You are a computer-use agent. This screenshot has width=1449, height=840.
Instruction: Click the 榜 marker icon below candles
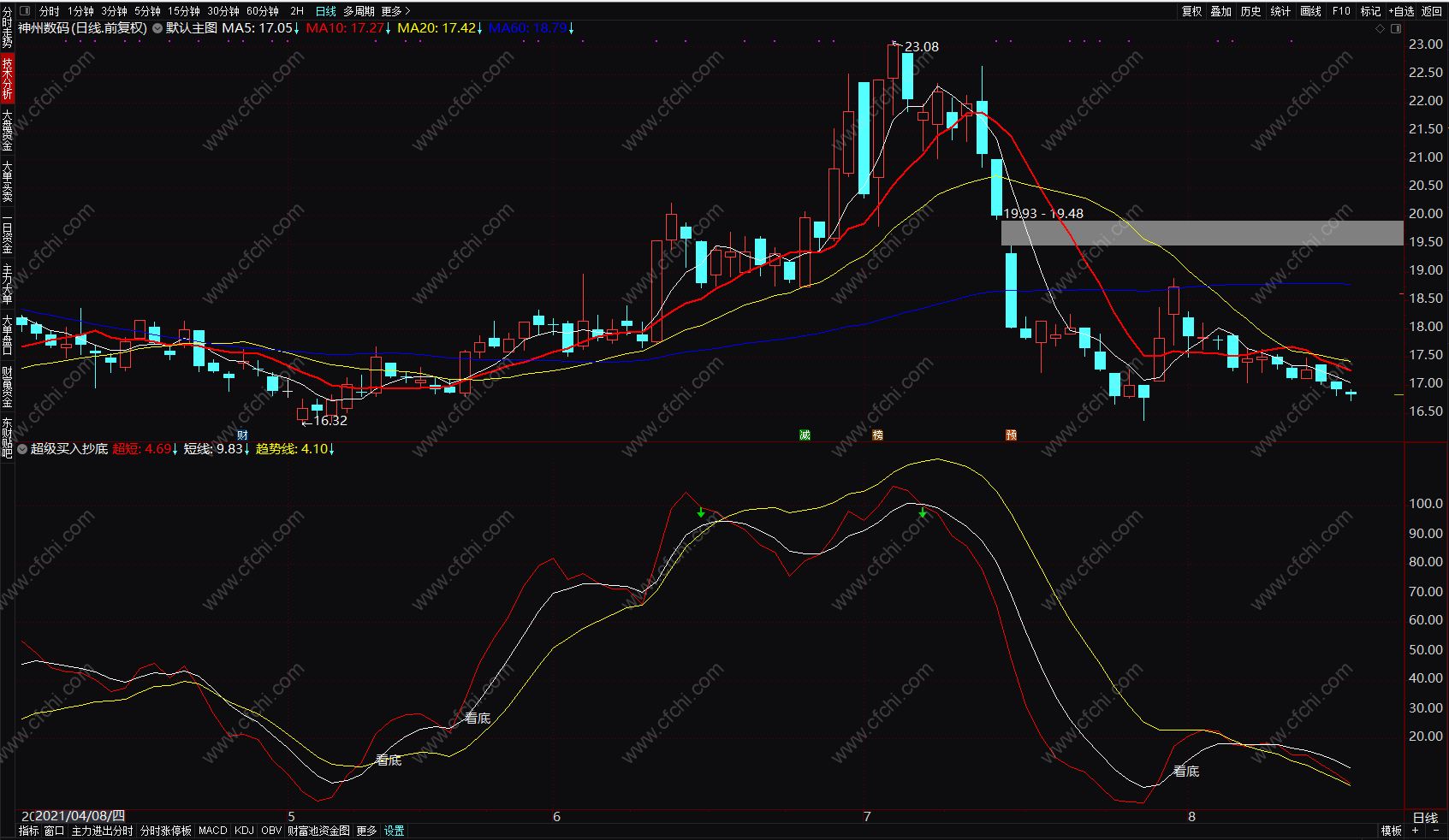tap(877, 435)
